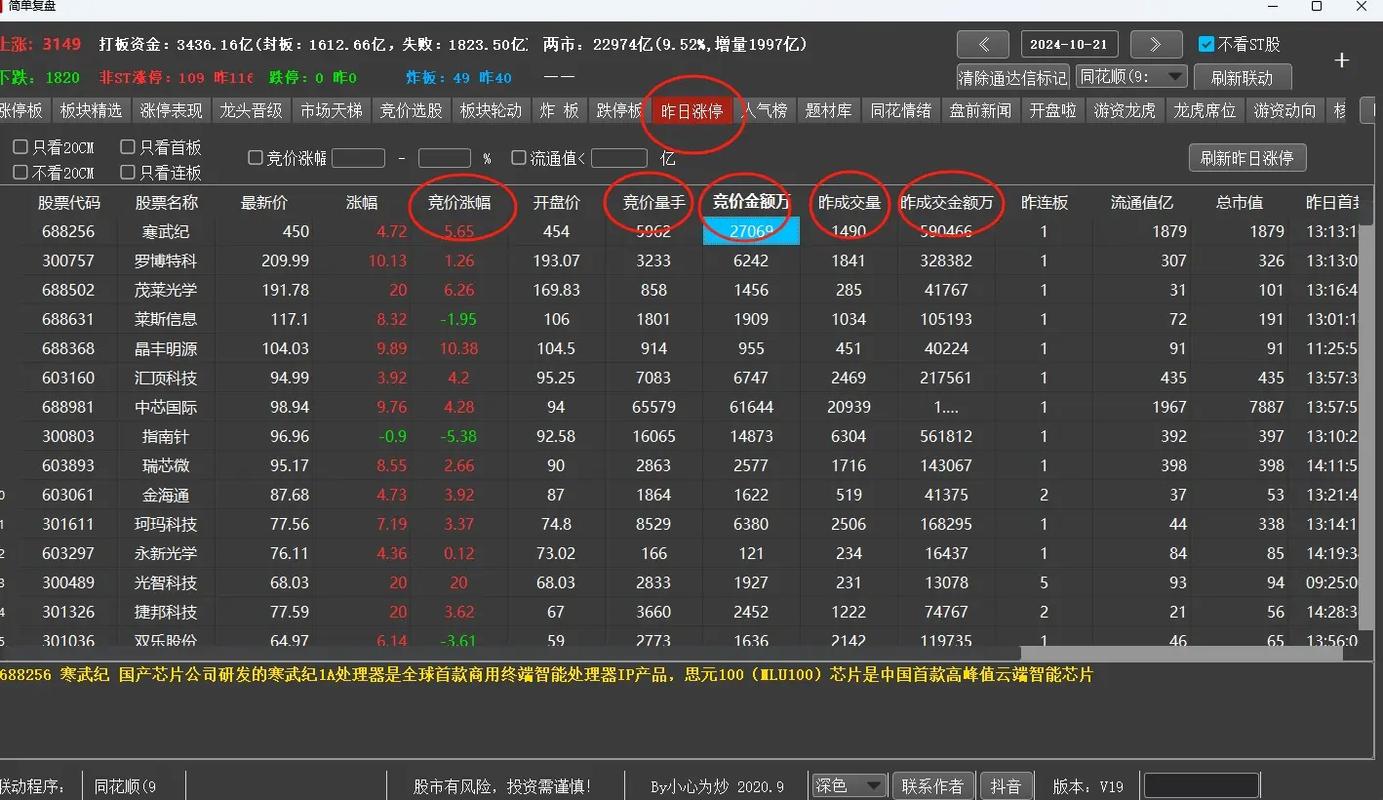Sort by the 涨幅 column header
This screenshot has height=800, width=1383.
(x=362, y=202)
